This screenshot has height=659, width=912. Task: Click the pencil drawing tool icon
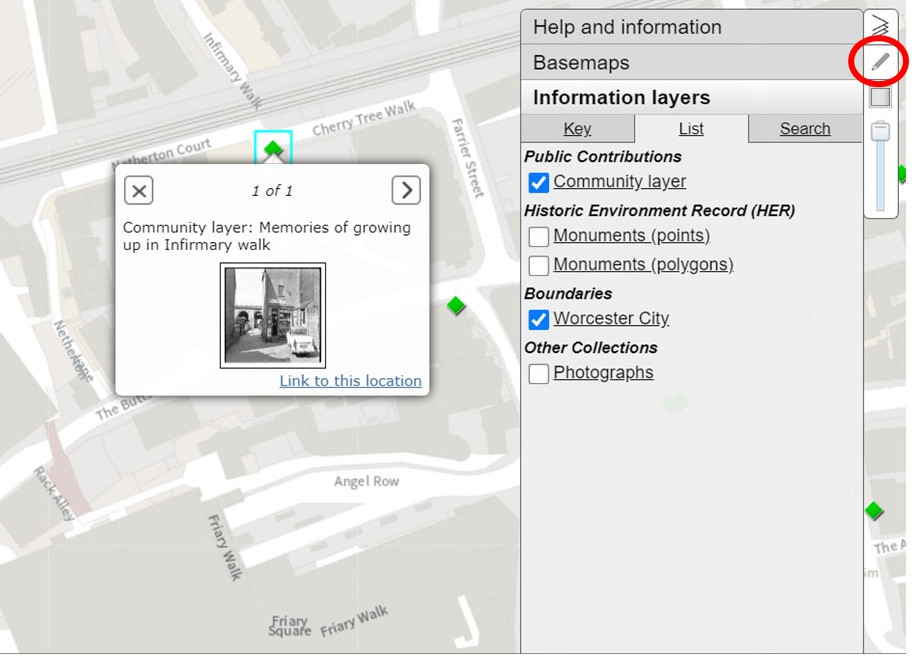pyautogui.click(x=880, y=62)
